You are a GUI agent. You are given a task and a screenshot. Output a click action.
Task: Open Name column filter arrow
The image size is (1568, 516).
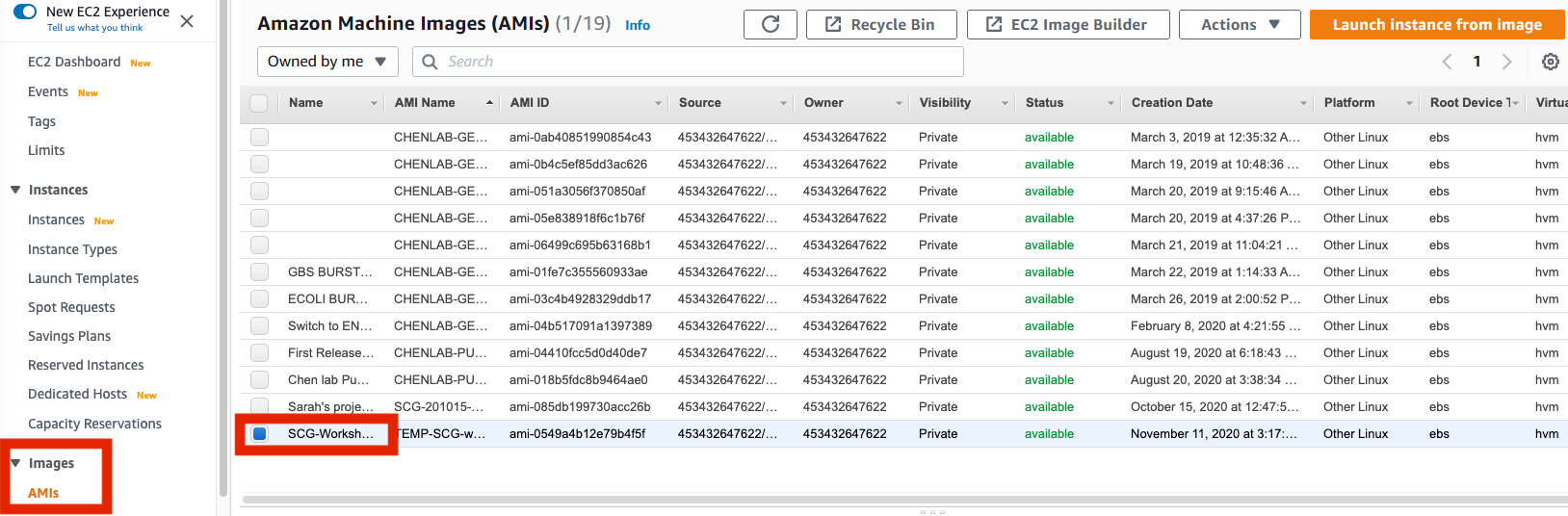point(374,103)
